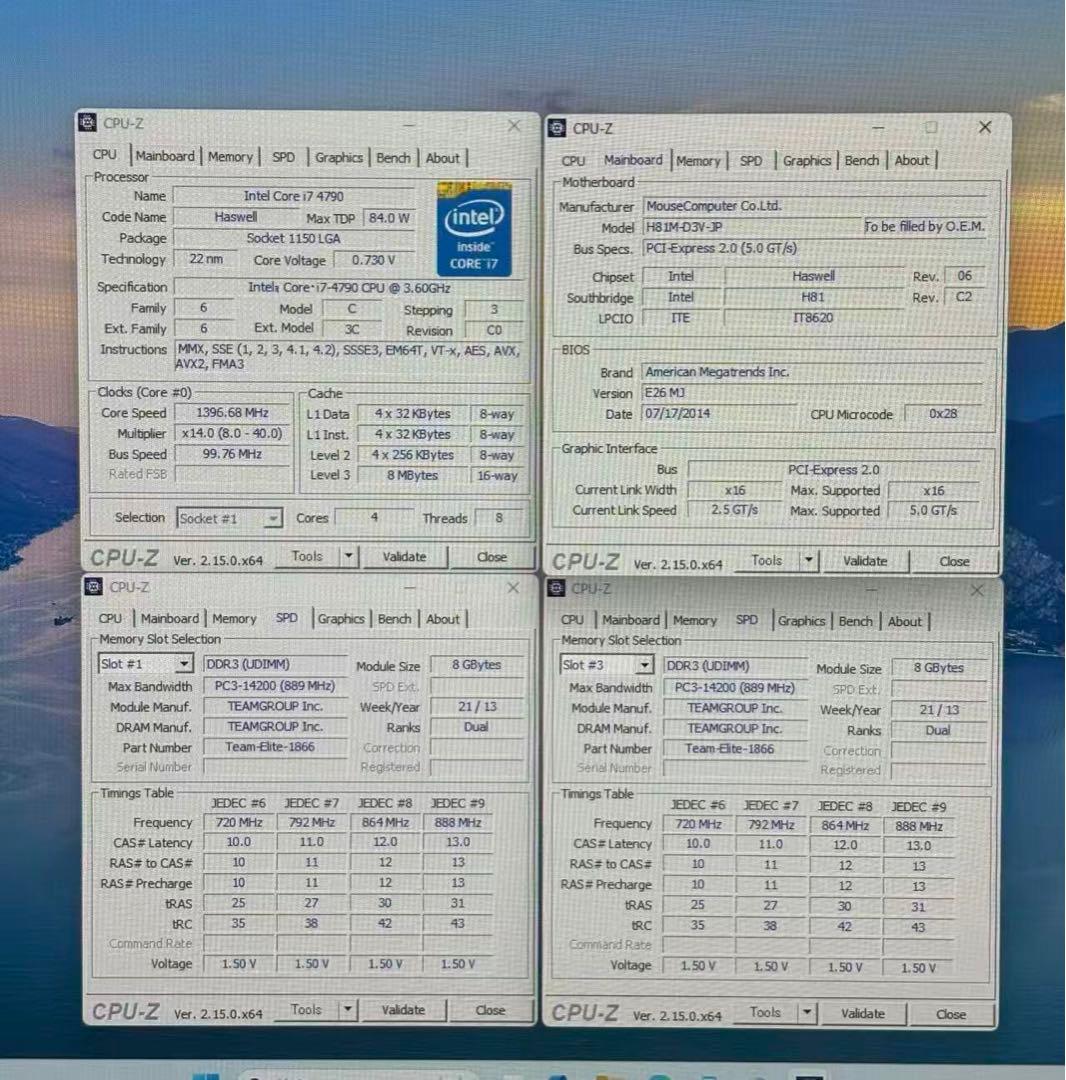
Task: Go to Mainboard tab in the Slot #1 window
Action: coord(170,619)
